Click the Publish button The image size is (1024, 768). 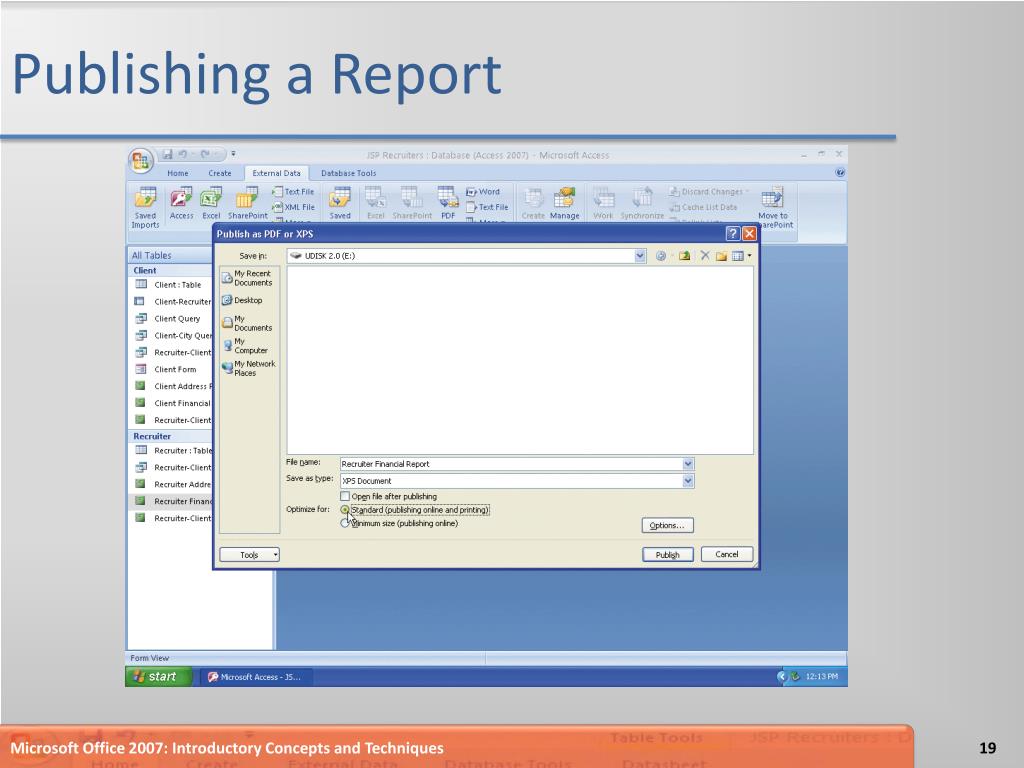(667, 554)
